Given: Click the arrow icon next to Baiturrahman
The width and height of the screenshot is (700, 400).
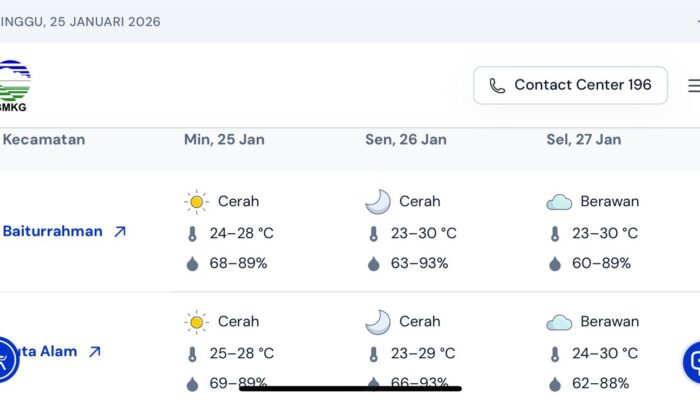Looking at the screenshot, I should click(x=120, y=232).
